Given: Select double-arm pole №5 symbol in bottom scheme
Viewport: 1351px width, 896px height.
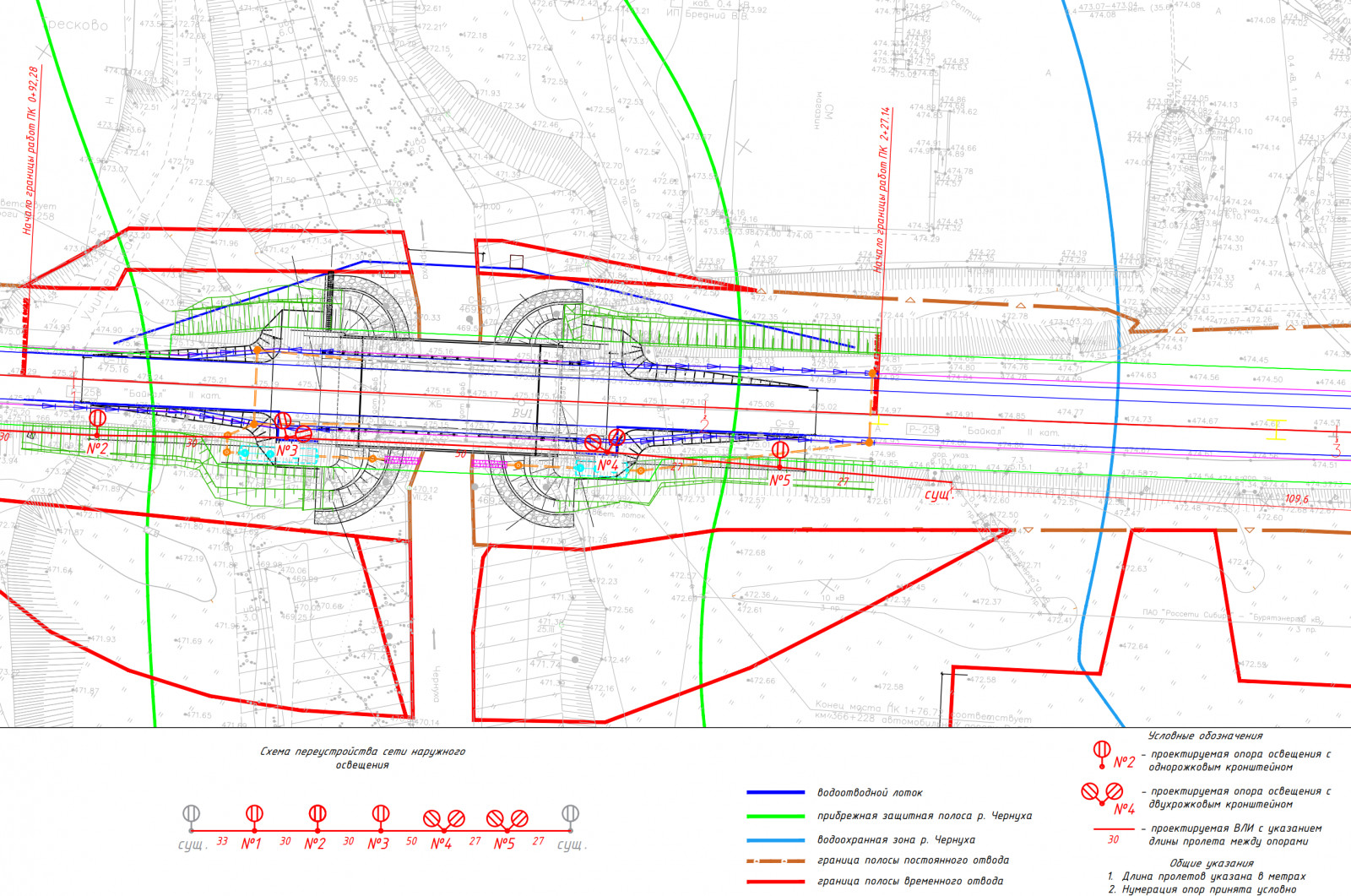Looking at the screenshot, I should pyautogui.click(x=507, y=819).
